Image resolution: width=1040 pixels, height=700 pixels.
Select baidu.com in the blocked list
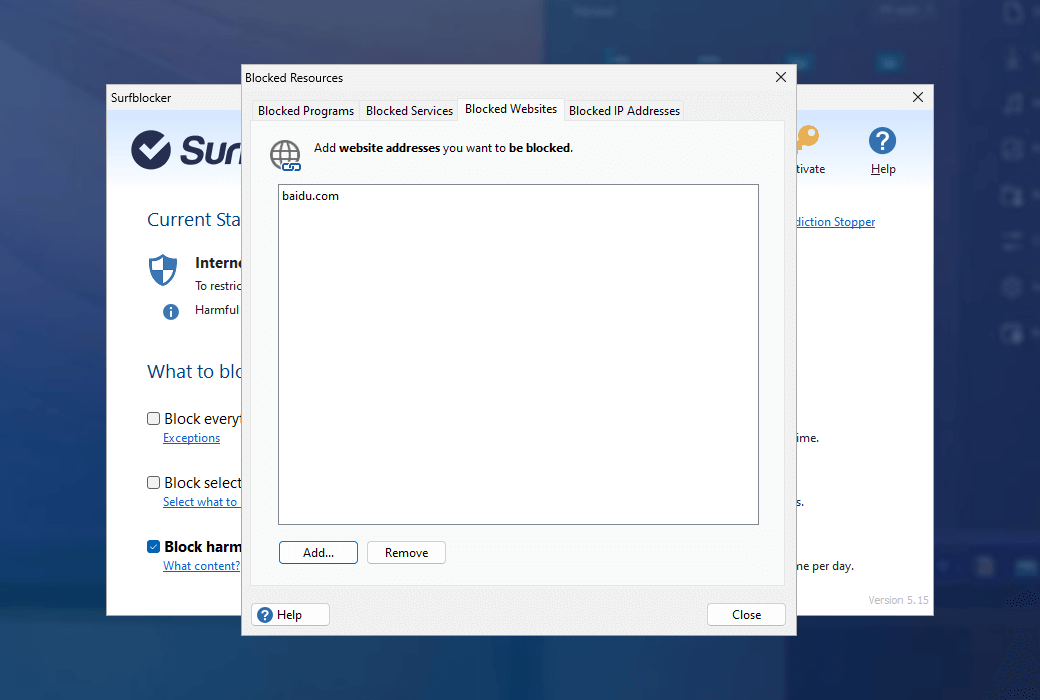[x=310, y=196]
